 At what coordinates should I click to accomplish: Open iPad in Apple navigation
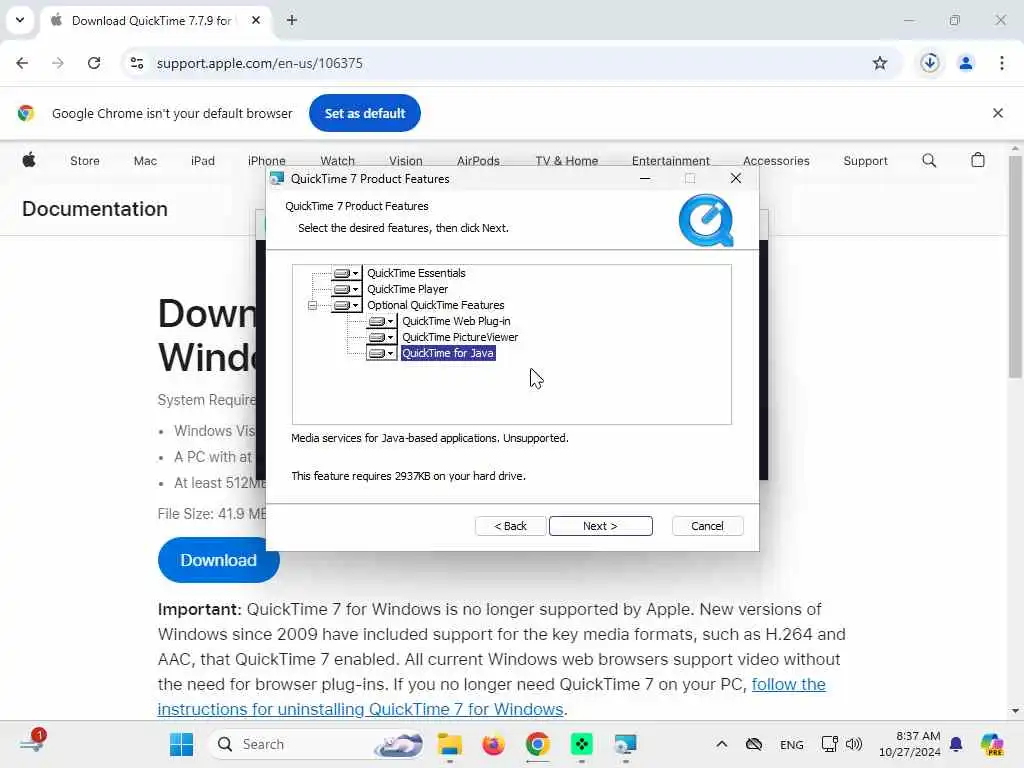tap(202, 161)
